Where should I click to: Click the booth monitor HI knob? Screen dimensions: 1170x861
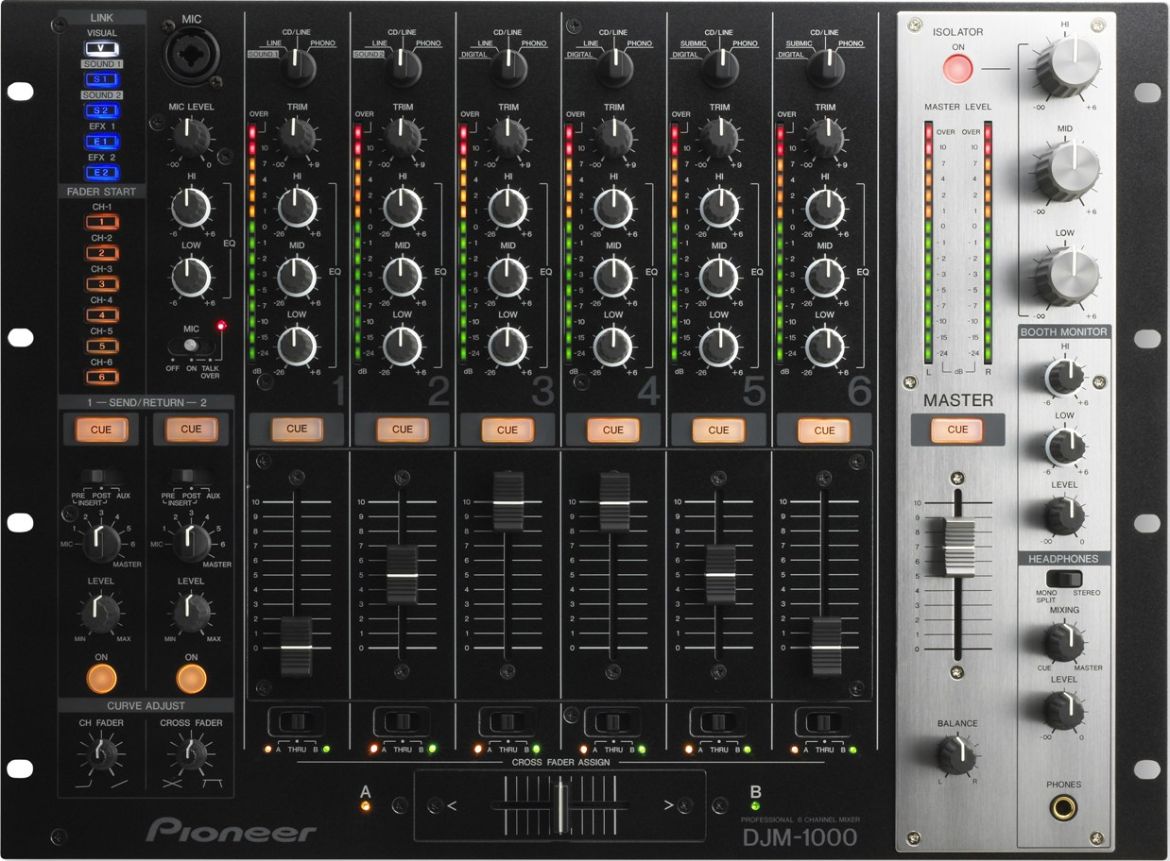coord(1065,377)
